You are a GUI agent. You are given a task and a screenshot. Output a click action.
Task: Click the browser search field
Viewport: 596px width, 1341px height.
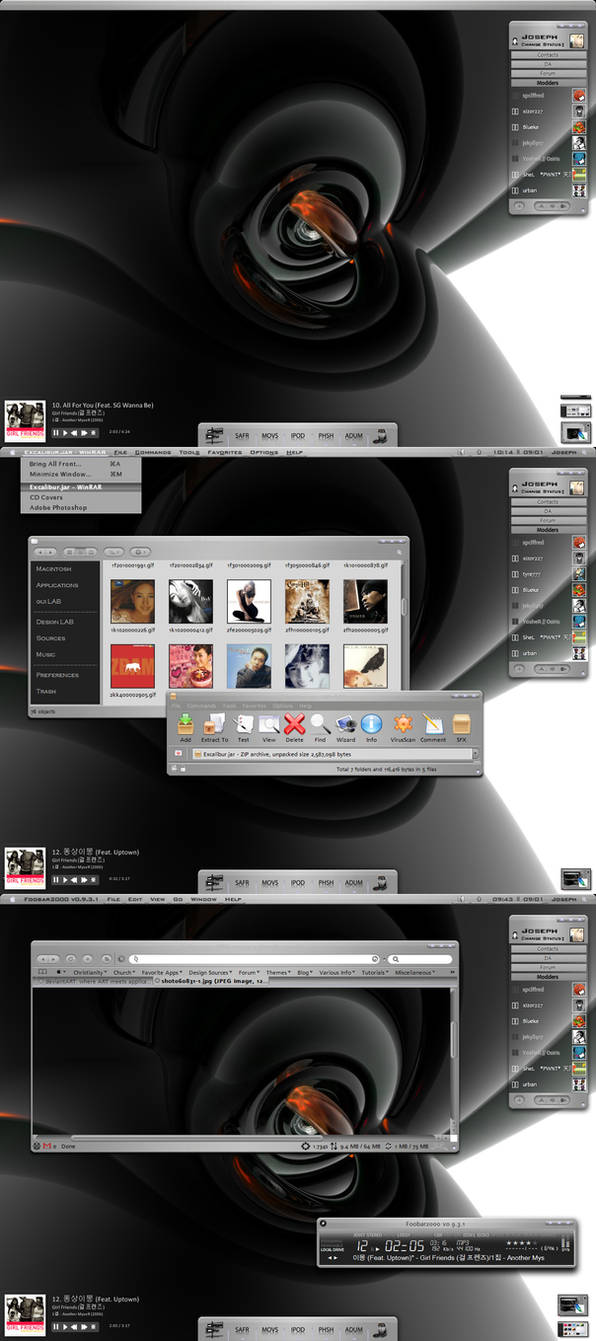click(x=421, y=959)
